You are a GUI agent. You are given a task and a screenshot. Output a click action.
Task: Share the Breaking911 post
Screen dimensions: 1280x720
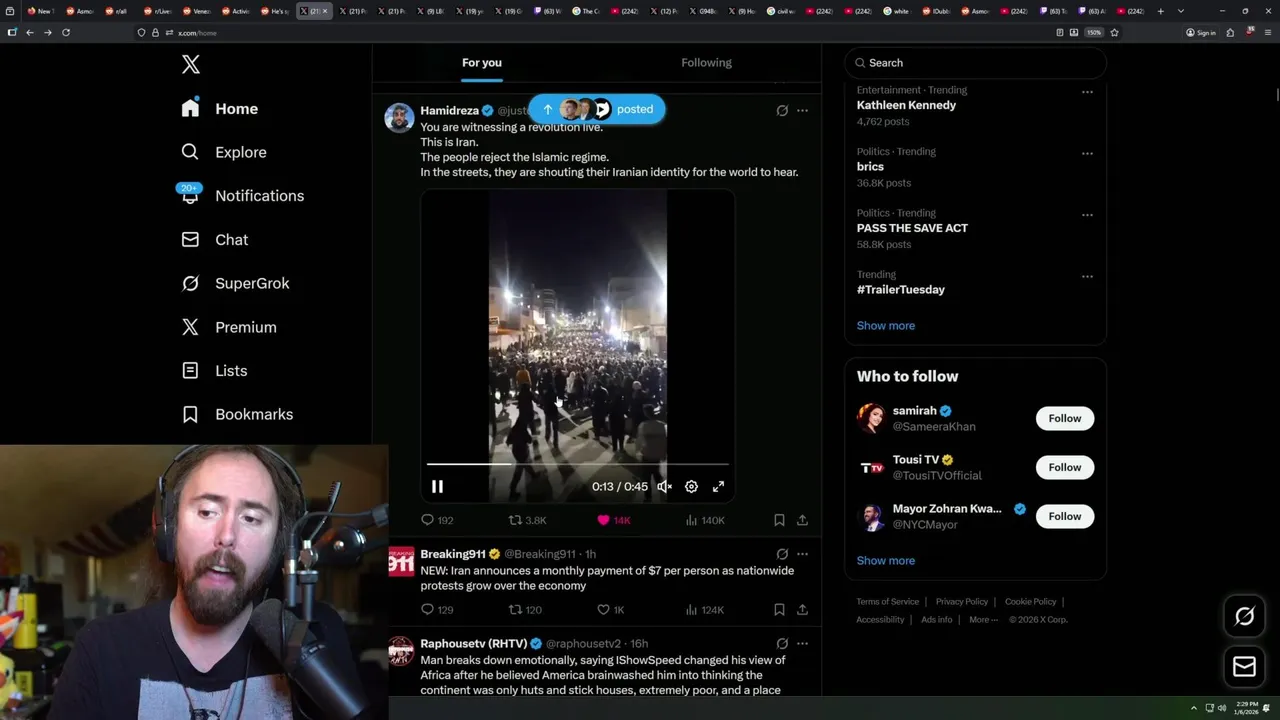pyautogui.click(x=802, y=609)
